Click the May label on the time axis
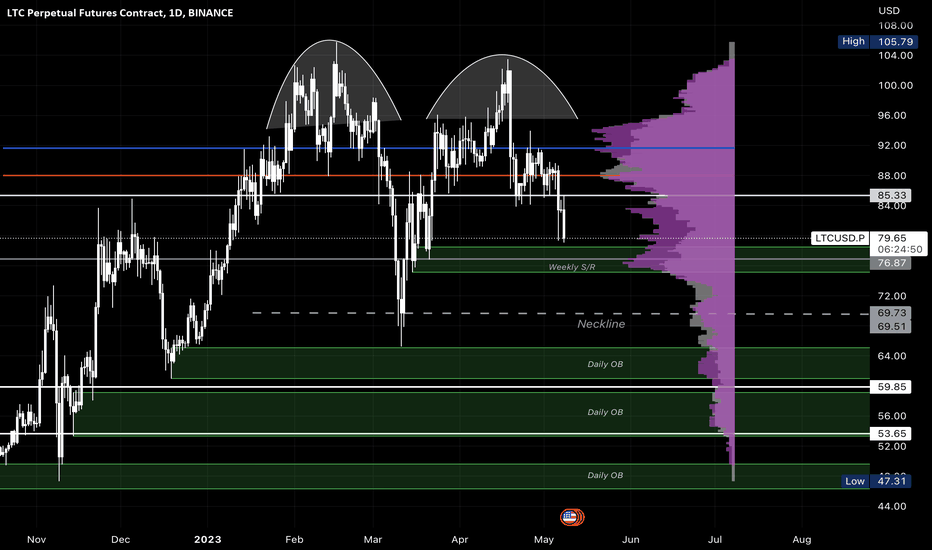Viewport: 932px width, 550px height. pos(544,540)
